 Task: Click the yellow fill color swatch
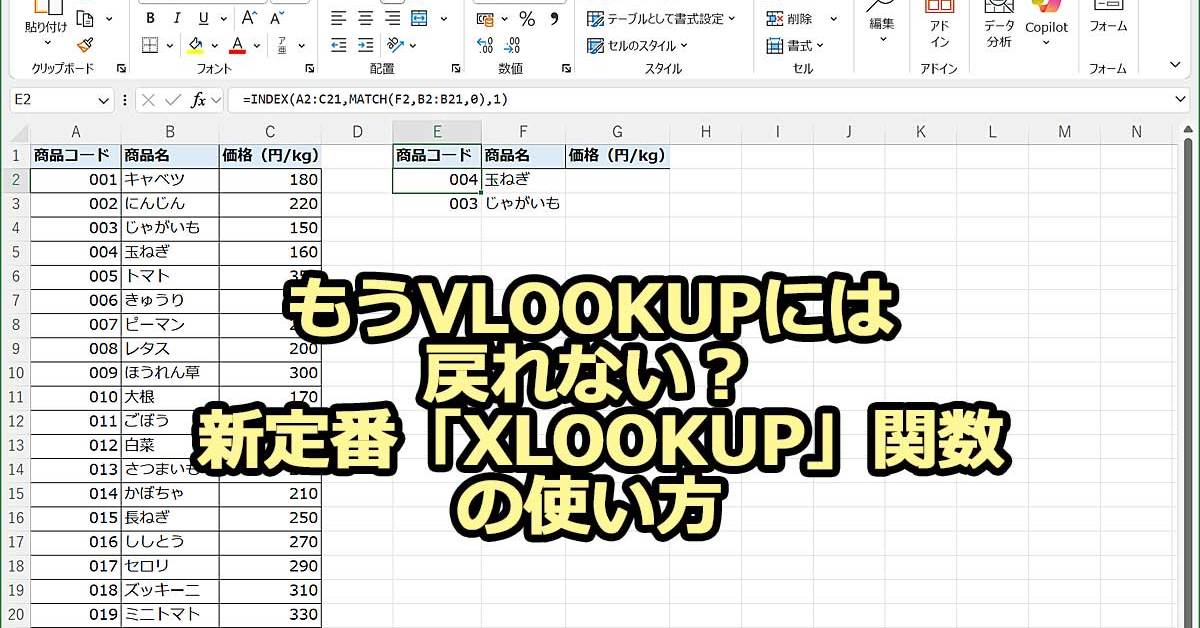click(196, 45)
